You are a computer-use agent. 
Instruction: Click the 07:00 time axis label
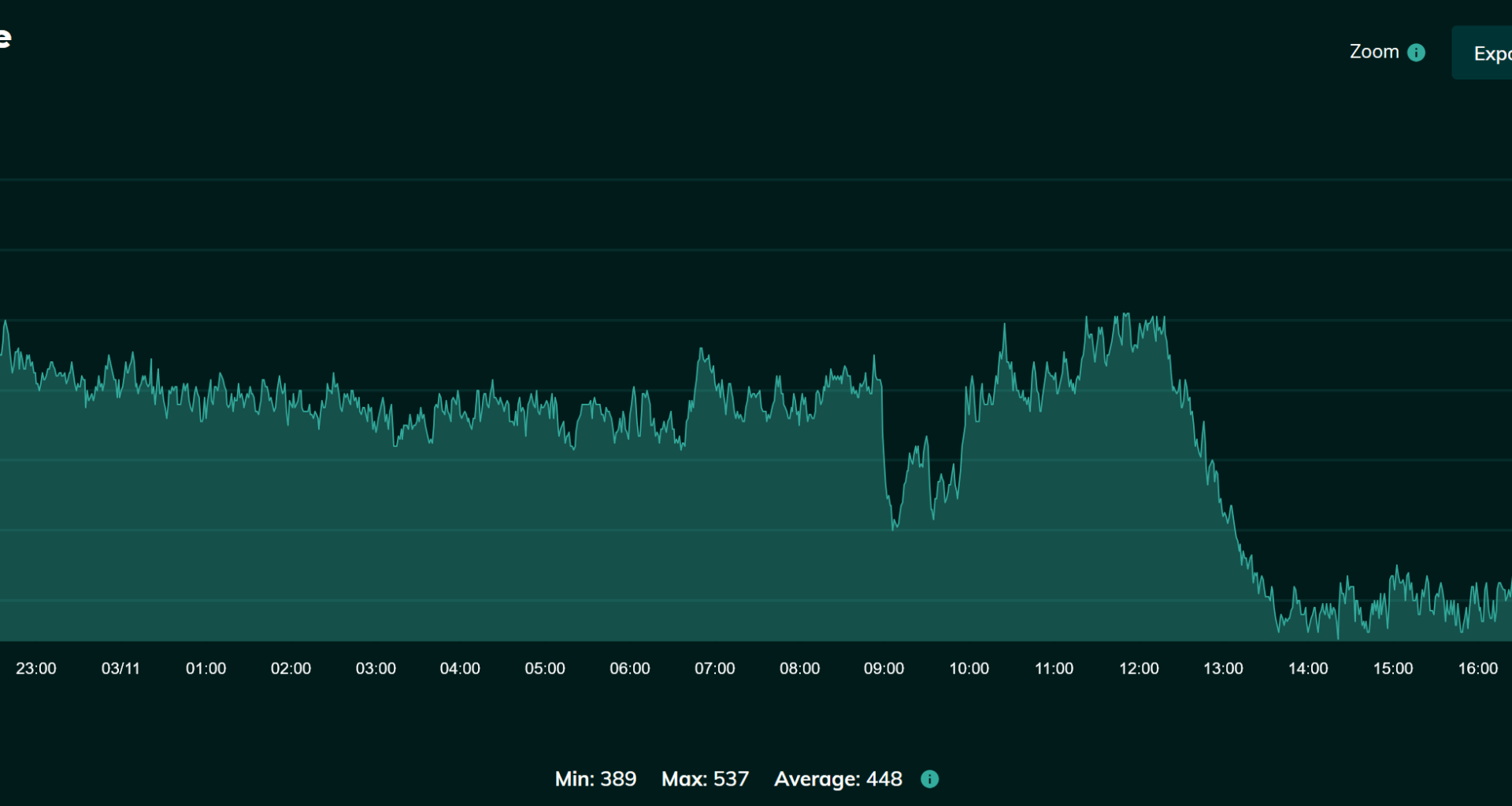tap(714, 668)
